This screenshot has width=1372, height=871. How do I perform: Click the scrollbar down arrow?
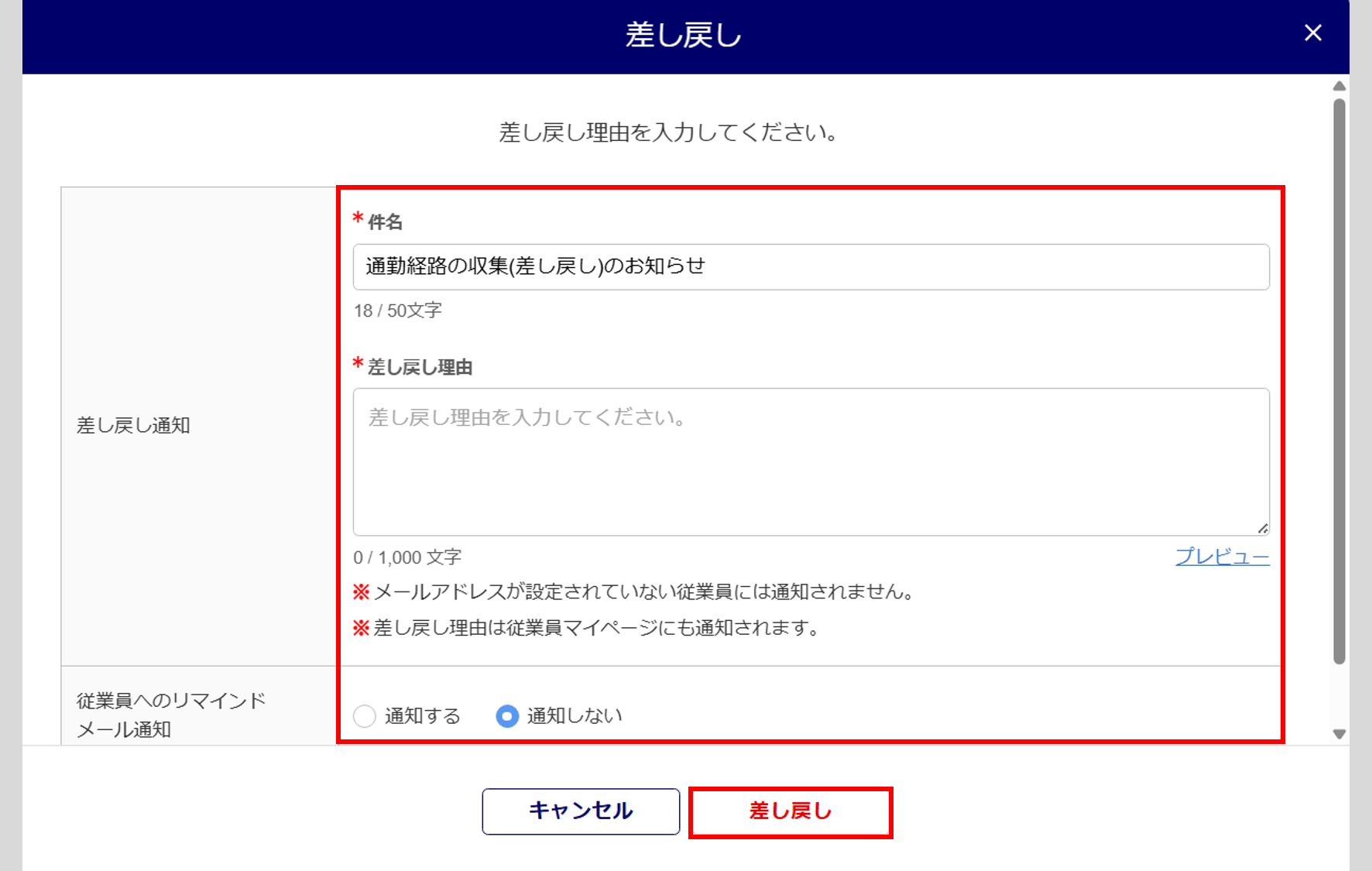pos(1339,734)
